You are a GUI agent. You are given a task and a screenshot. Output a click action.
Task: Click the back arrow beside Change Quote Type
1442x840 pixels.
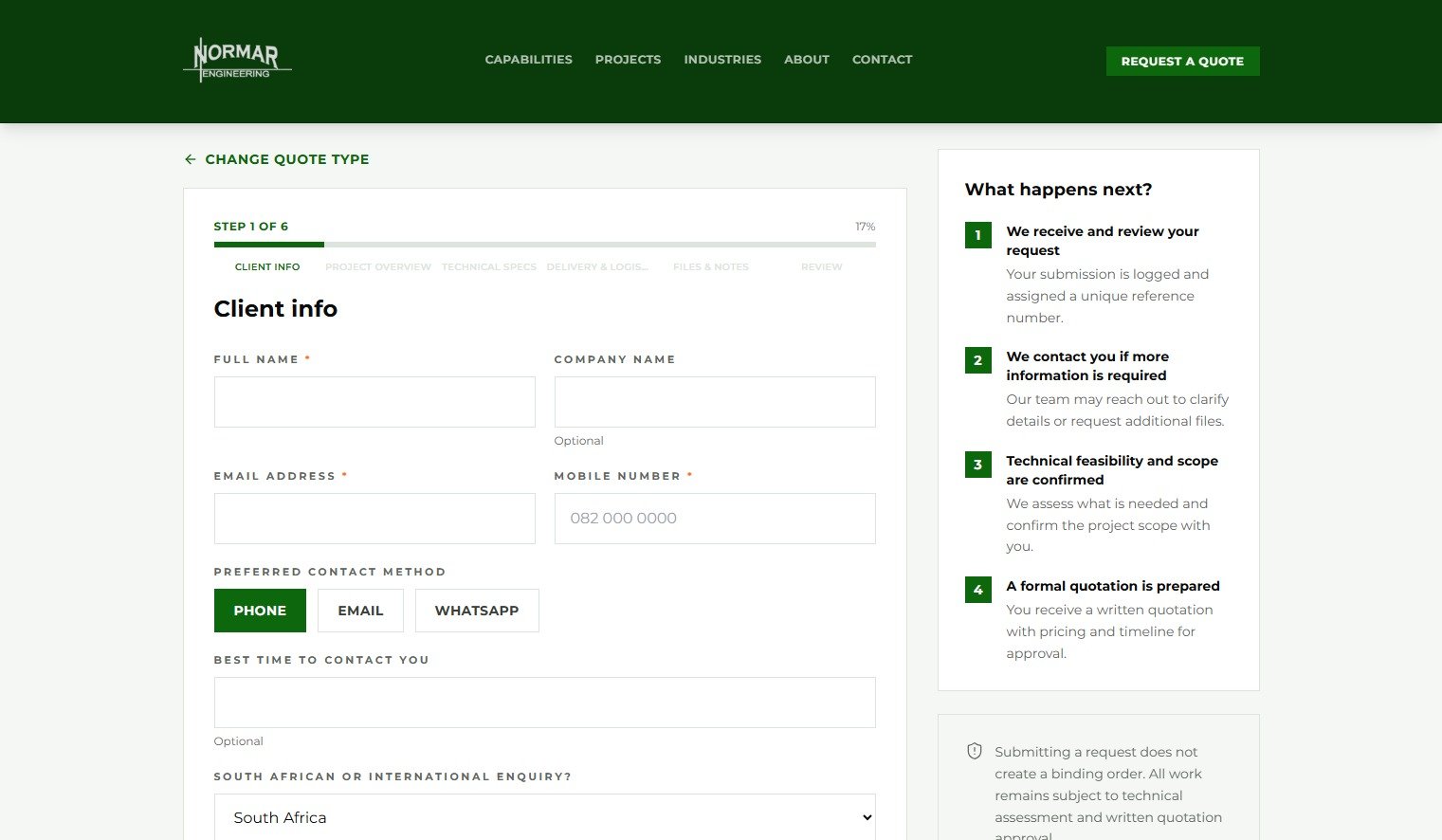[191, 159]
